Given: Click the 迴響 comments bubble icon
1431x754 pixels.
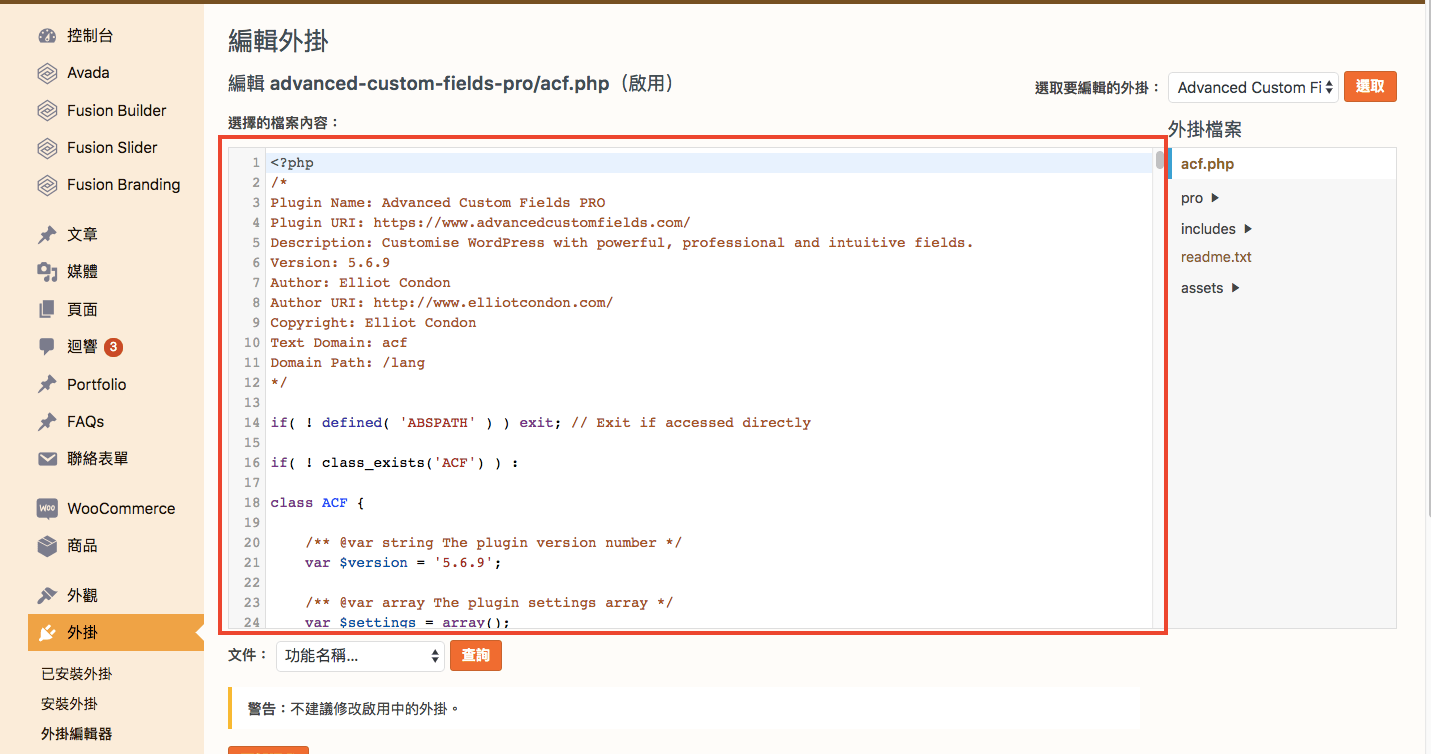Looking at the screenshot, I should coord(47,347).
